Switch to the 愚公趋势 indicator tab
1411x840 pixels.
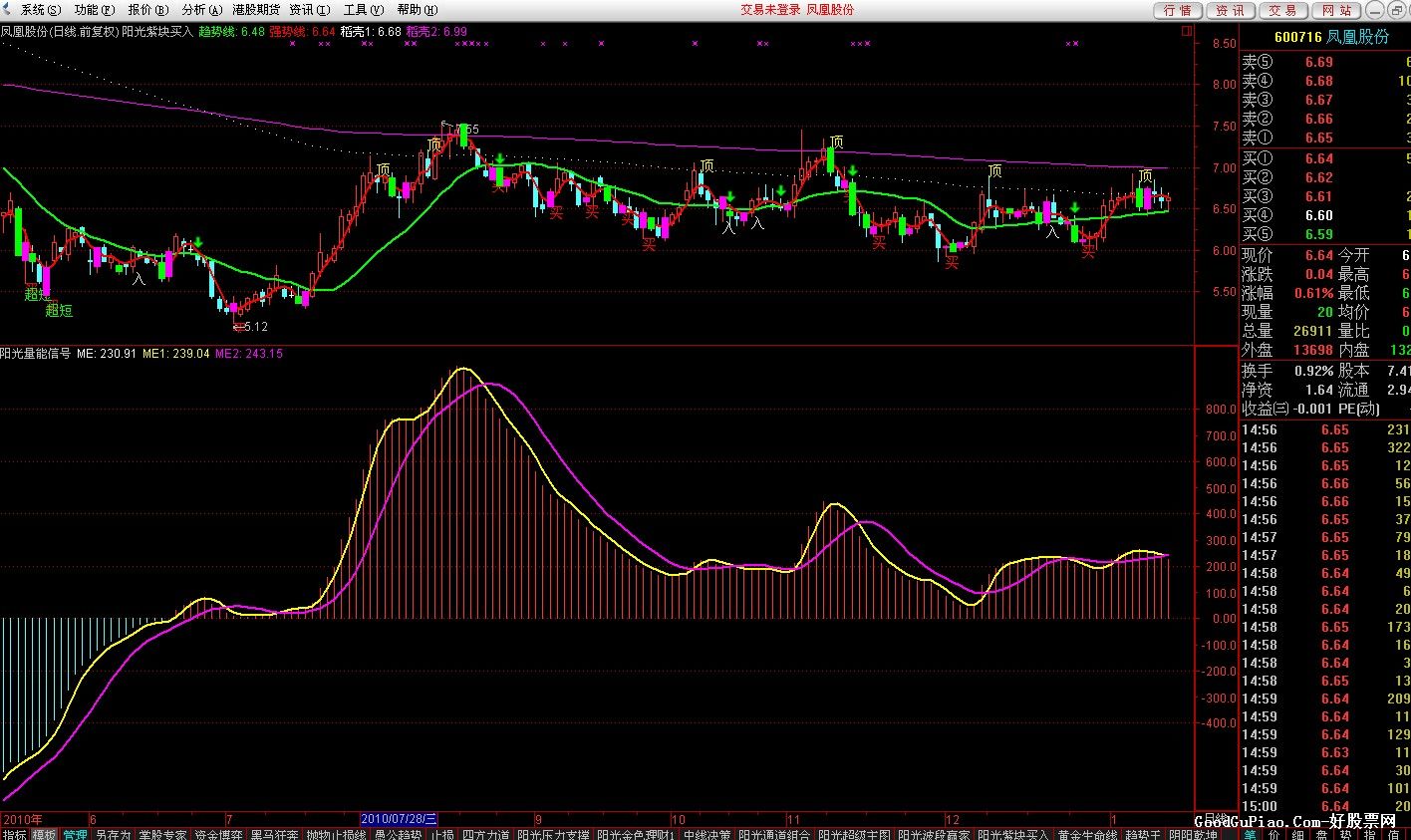click(x=398, y=834)
